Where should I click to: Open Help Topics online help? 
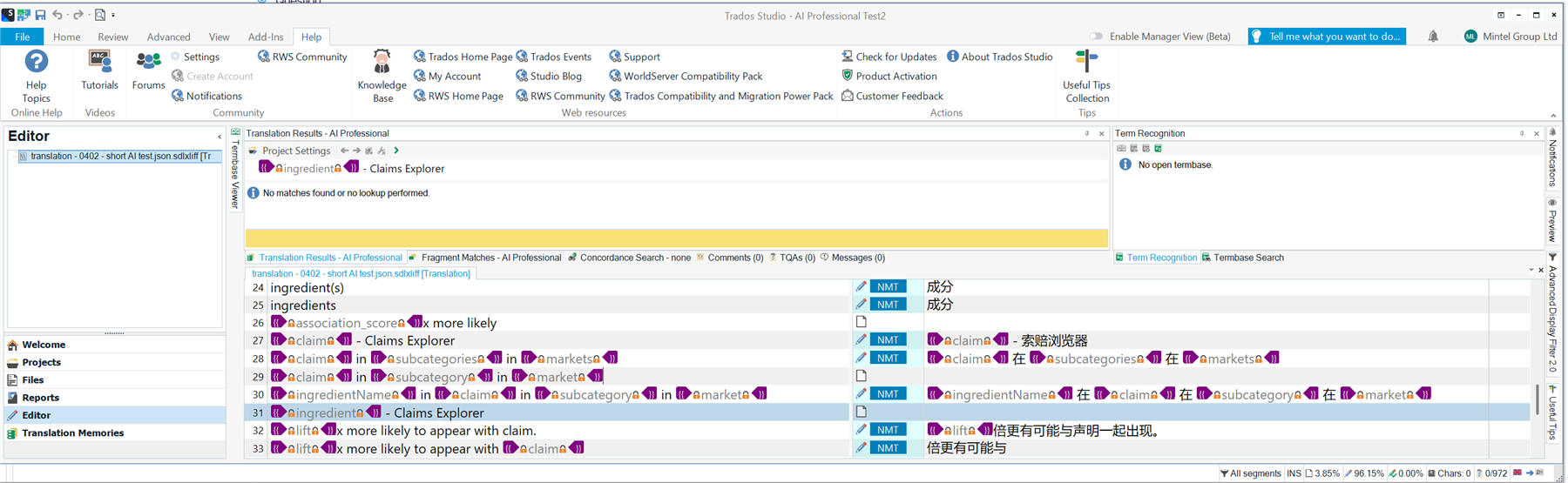36,77
